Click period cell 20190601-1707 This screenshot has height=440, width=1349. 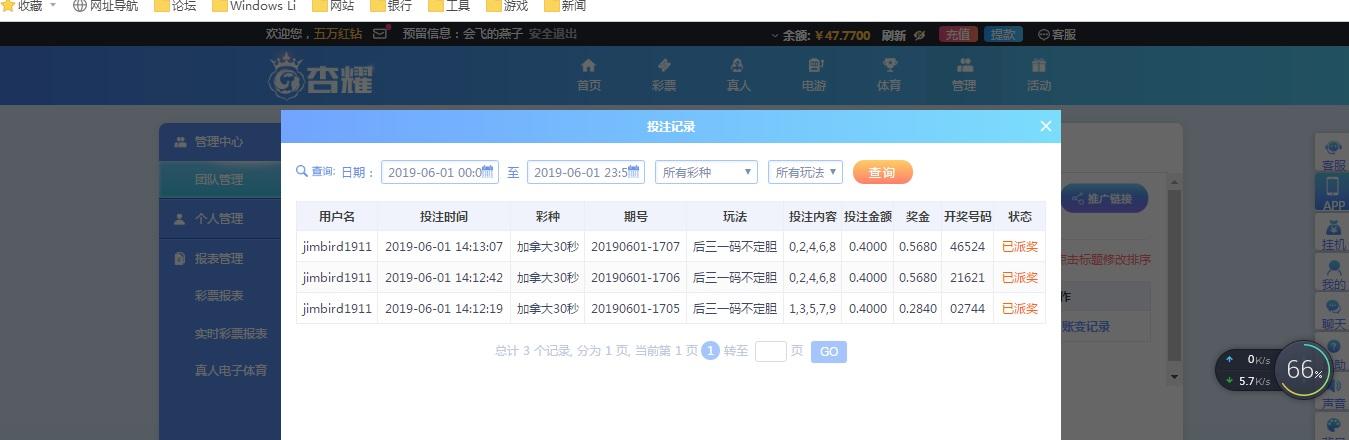click(635, 246)
